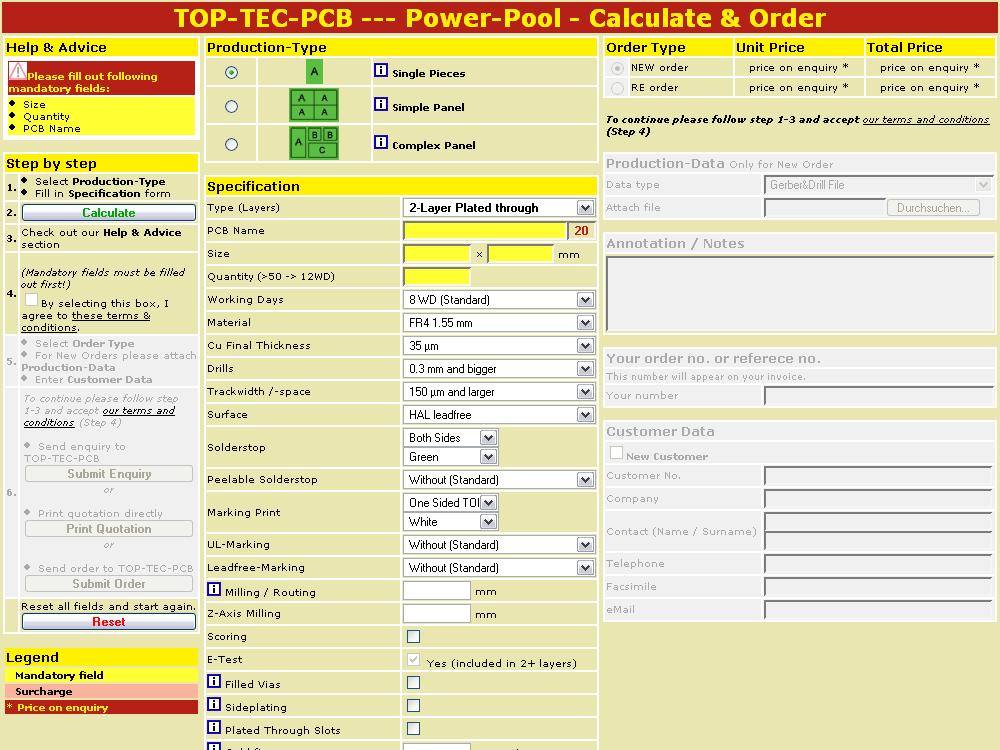Focus the first Size field
1000x750 pixels.
click(437, 254)
